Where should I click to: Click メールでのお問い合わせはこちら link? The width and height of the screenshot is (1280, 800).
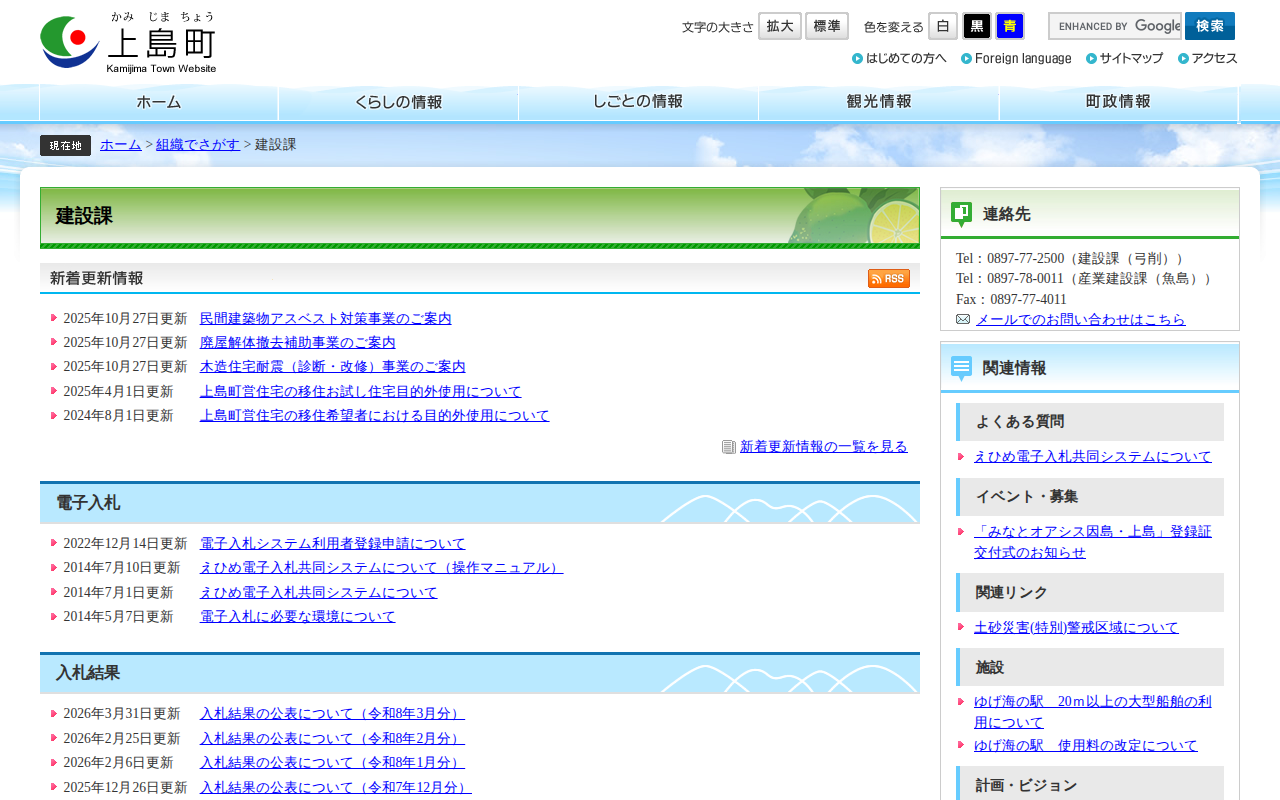click(x=1081, y=320)
